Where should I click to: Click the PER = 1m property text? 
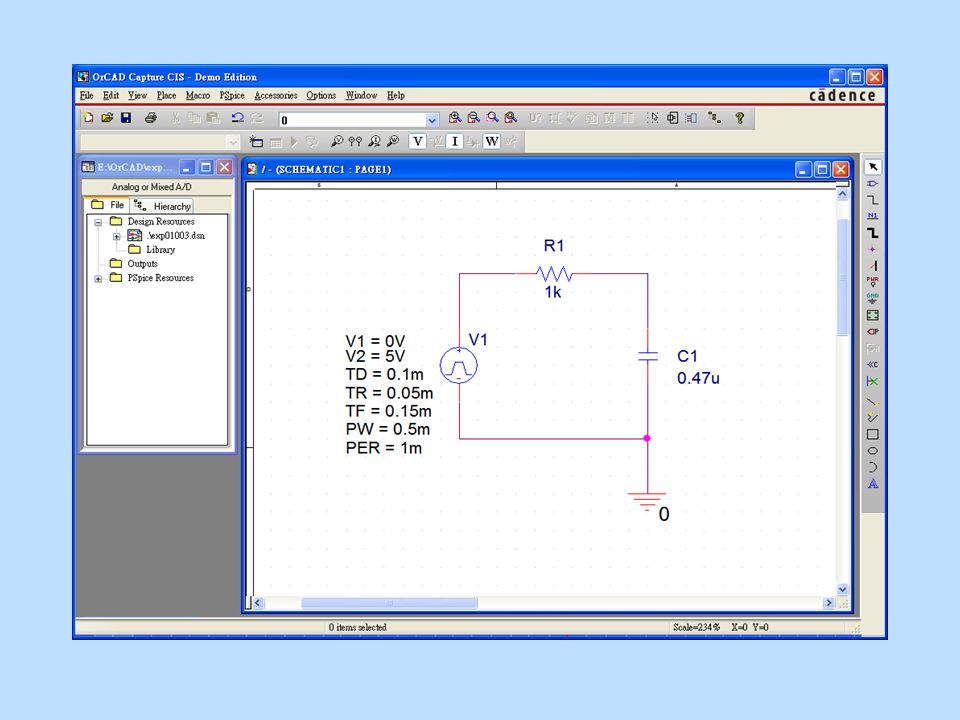point(384,448)
